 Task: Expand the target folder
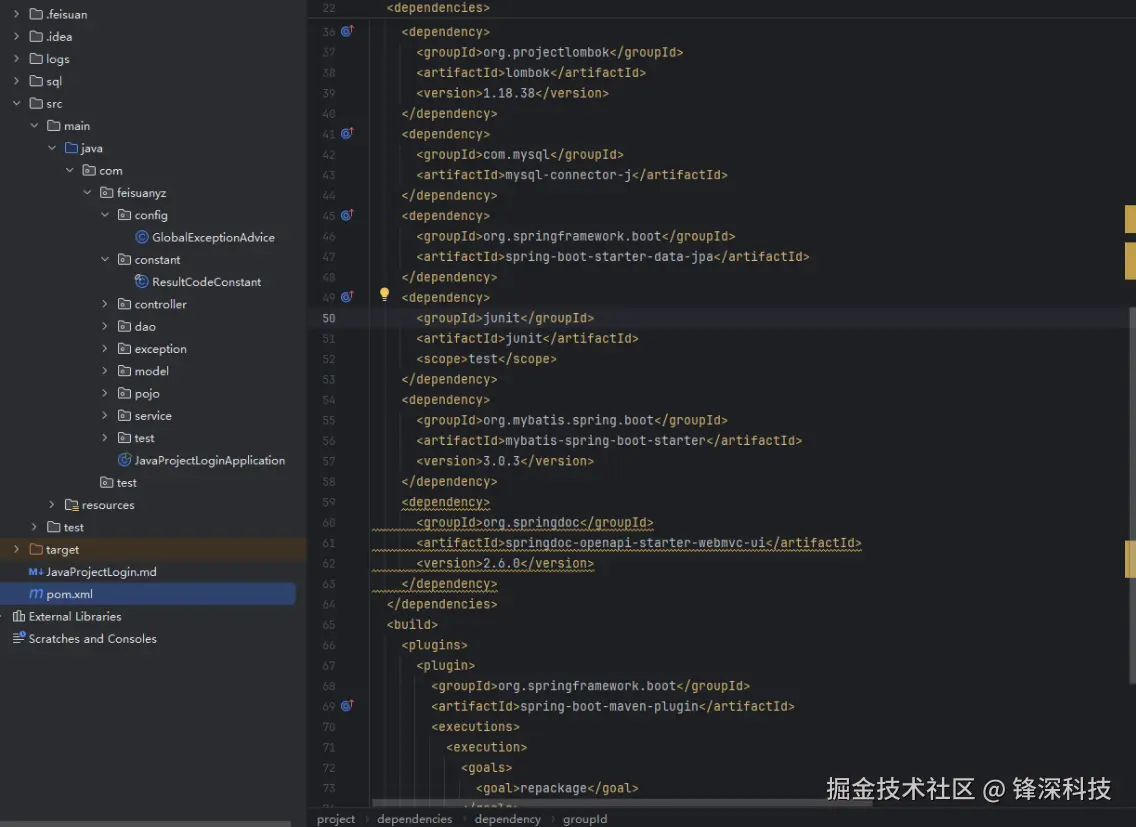point(16,549)
